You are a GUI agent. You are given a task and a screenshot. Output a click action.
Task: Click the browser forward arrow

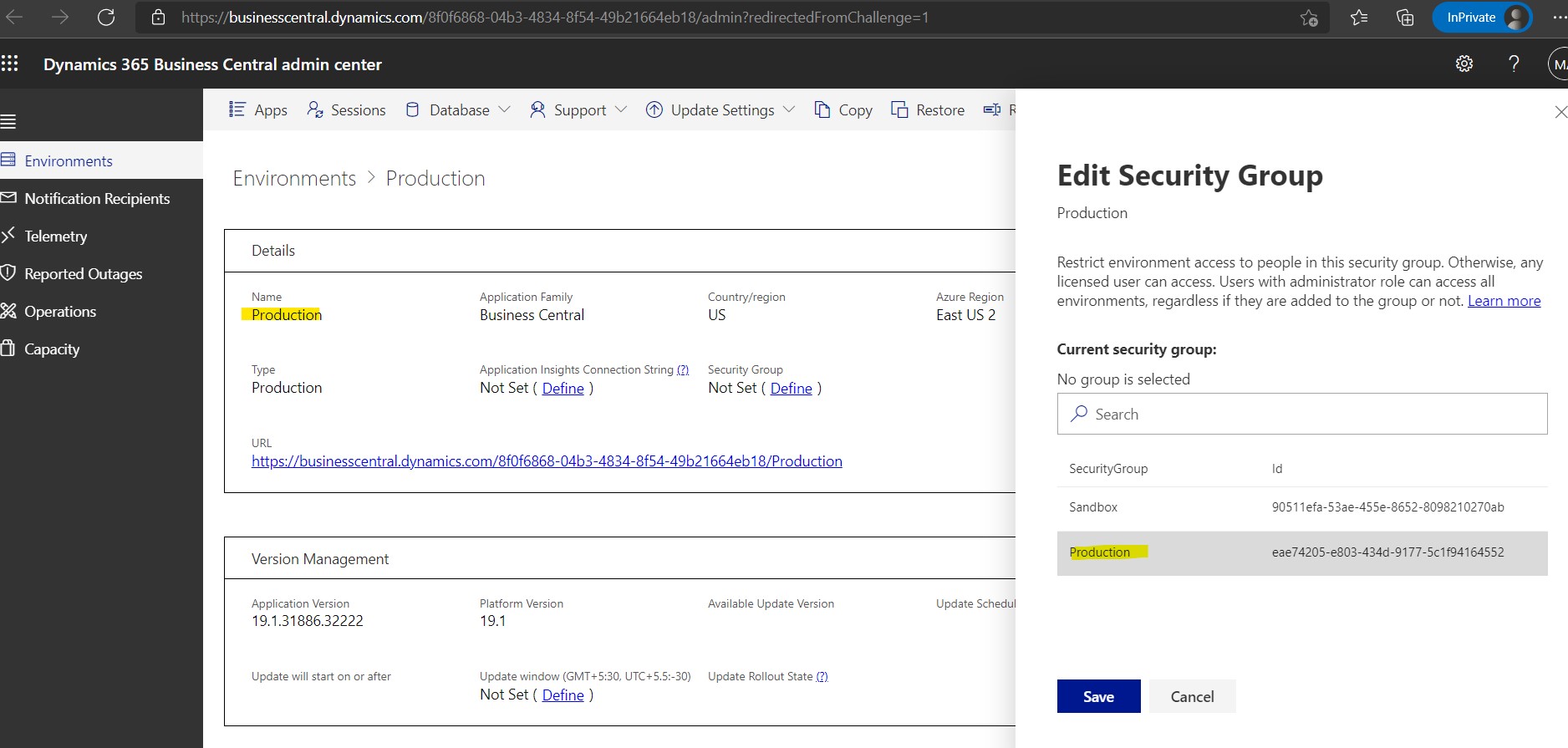(59, 18)
